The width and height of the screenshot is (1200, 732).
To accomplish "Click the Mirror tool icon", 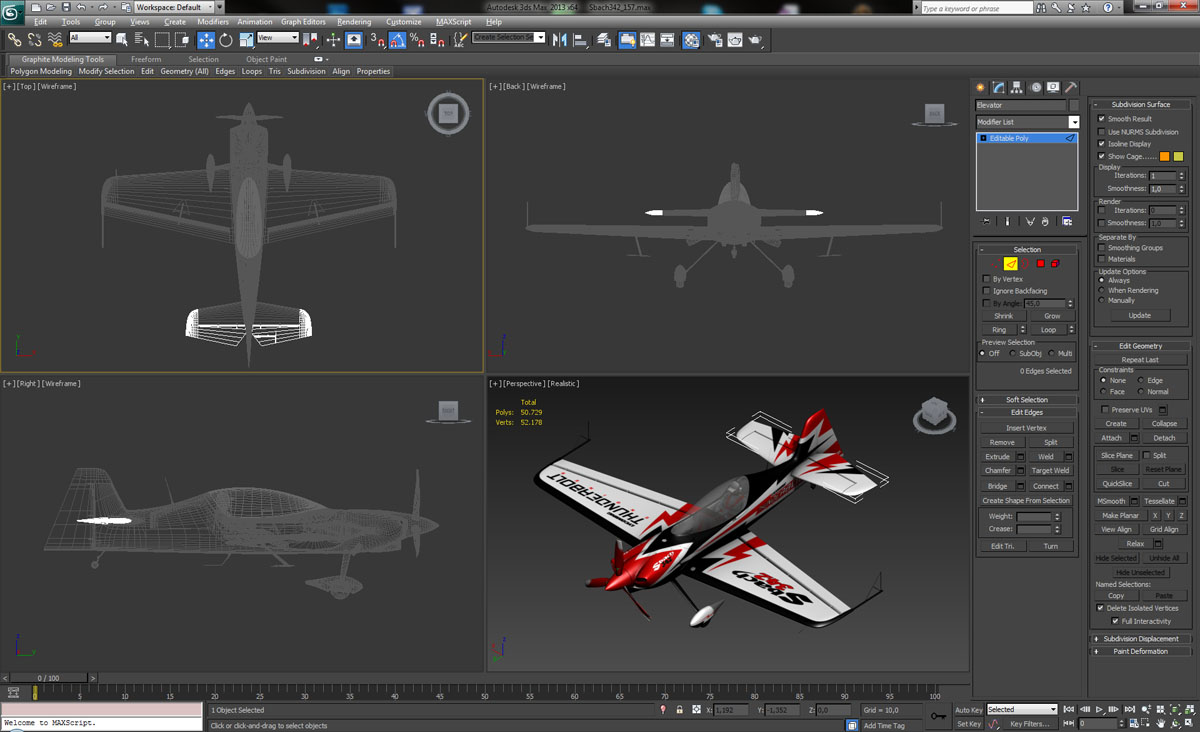I will [x=560, y=40].
